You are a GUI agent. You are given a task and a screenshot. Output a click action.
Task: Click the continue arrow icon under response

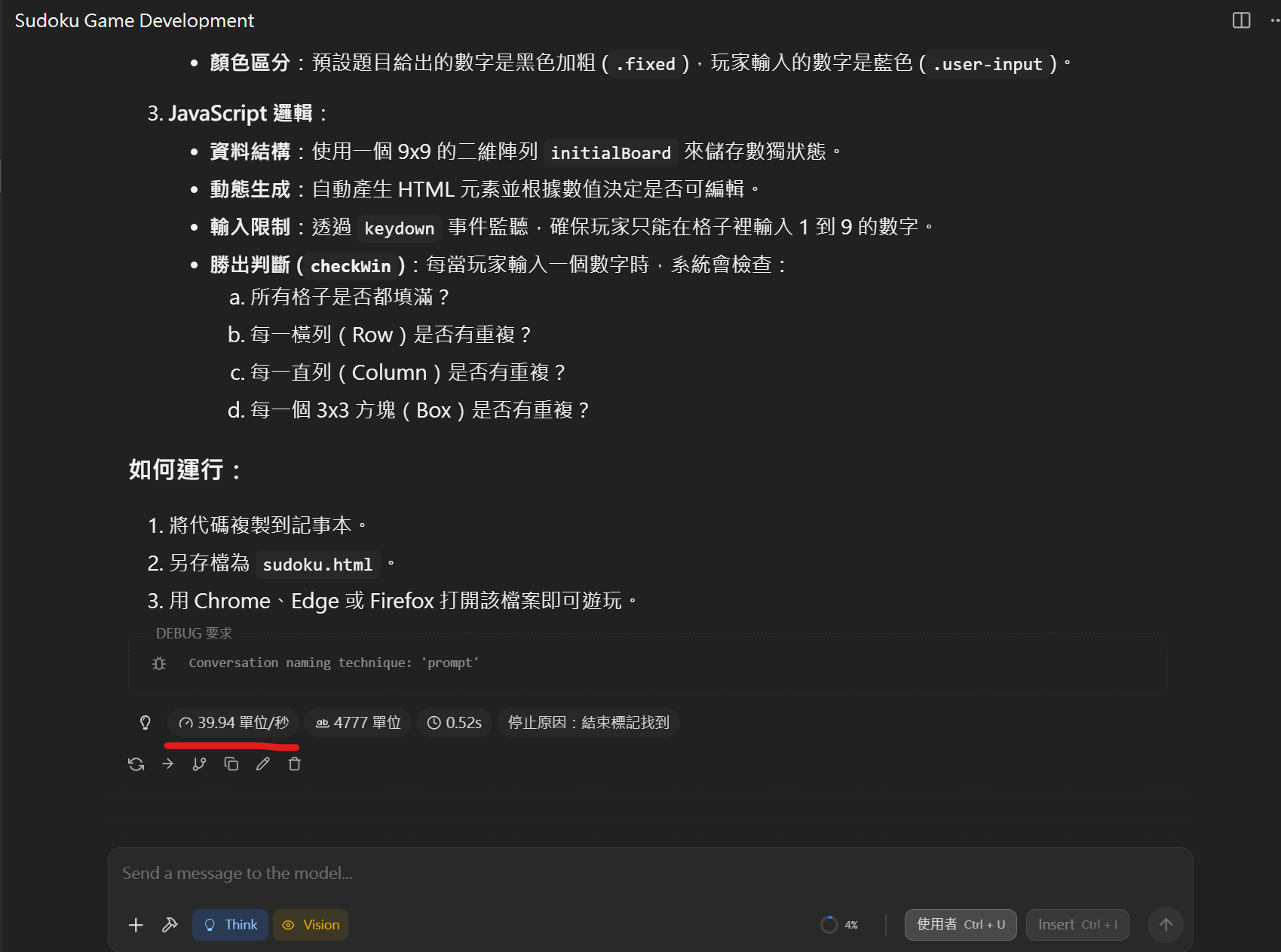[x=168, y=764]
